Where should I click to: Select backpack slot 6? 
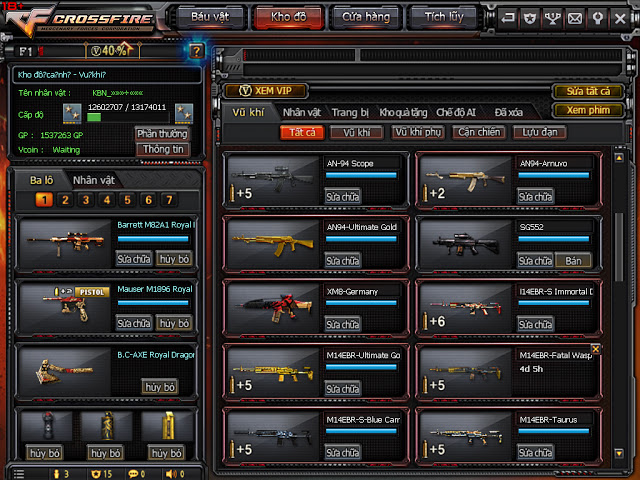click(149, 200)
